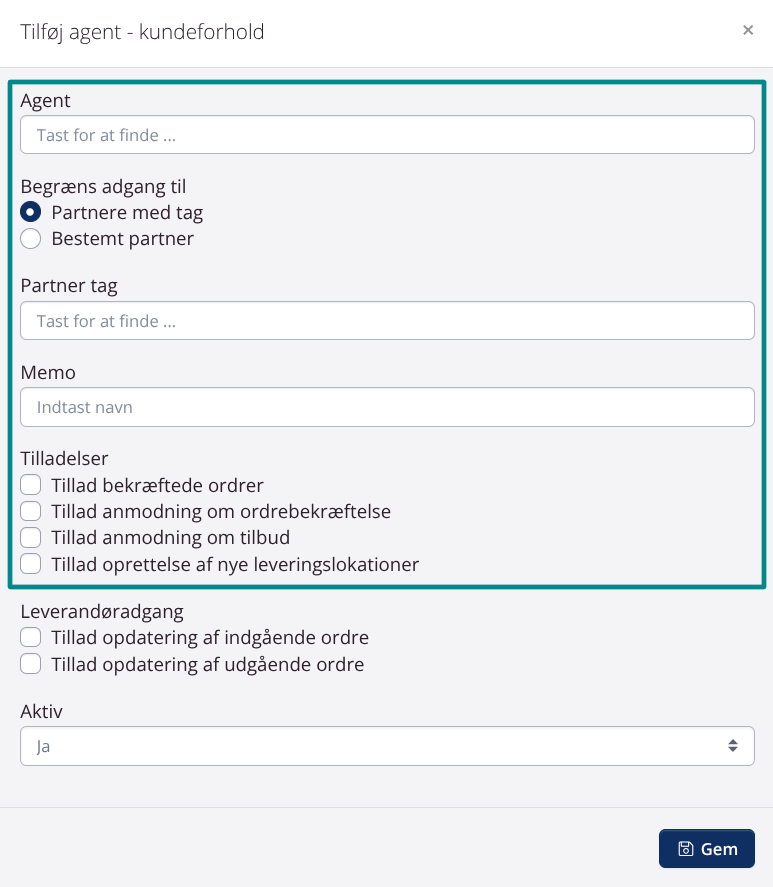The image size is (773, 887).
Task: Click the 'Bestemt partner' label text
Action: coord(122,239)
